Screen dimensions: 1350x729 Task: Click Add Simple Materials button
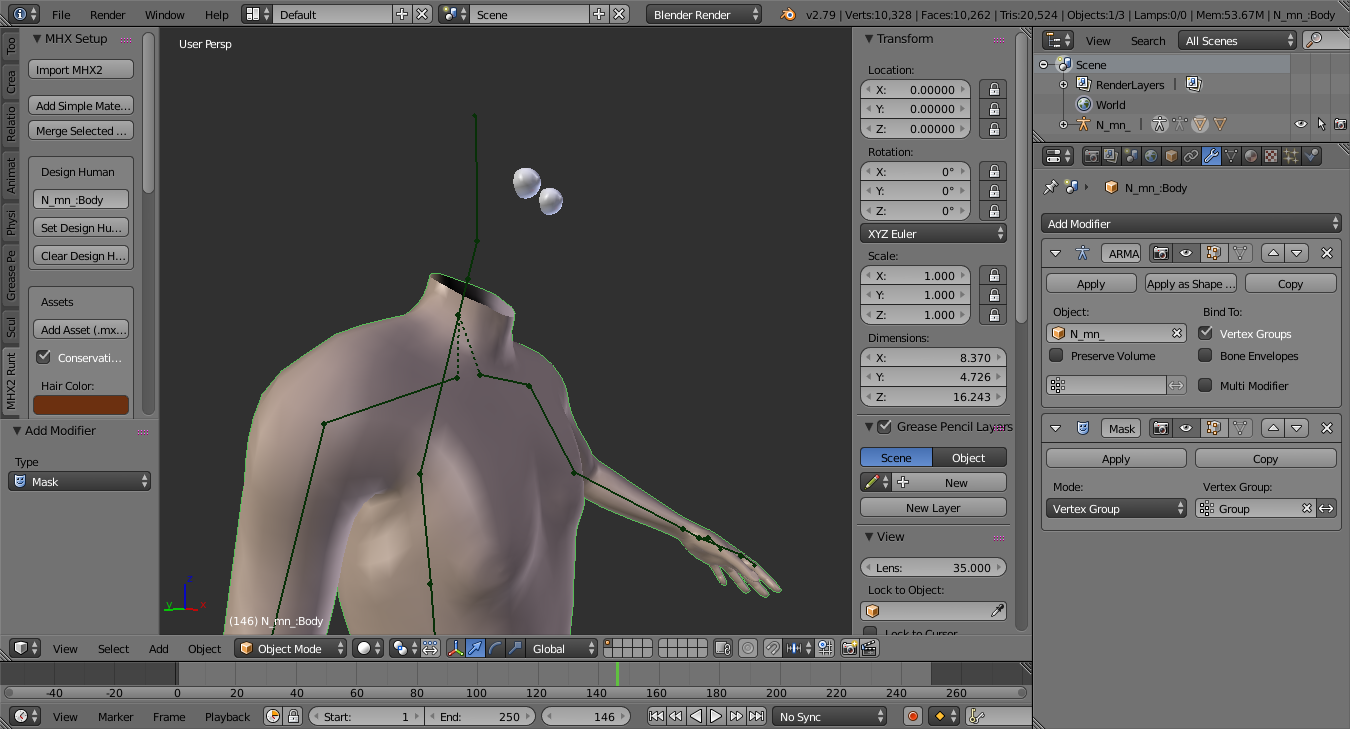click(80, 105)
